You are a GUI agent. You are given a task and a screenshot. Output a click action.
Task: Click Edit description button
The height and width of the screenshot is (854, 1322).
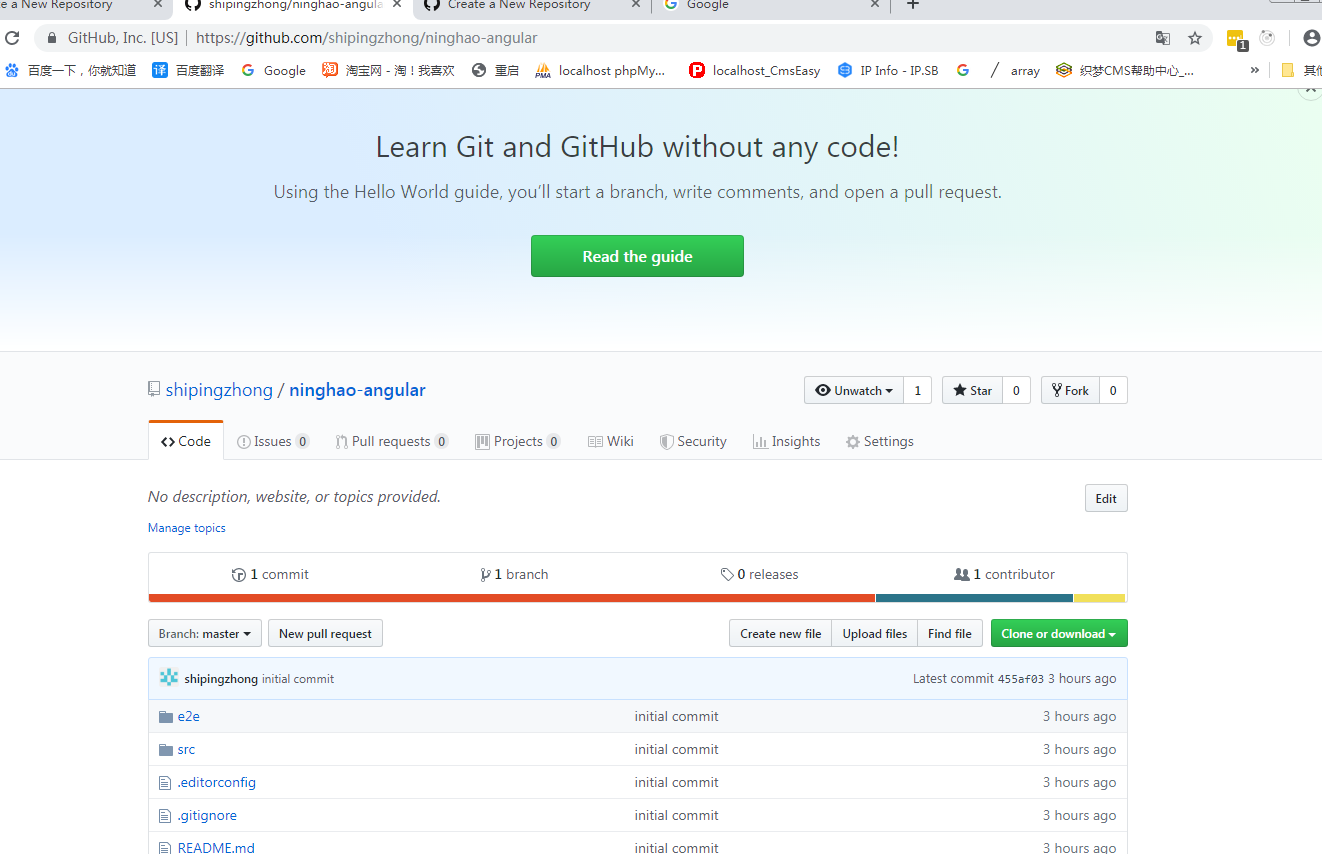coord(1106,498)
